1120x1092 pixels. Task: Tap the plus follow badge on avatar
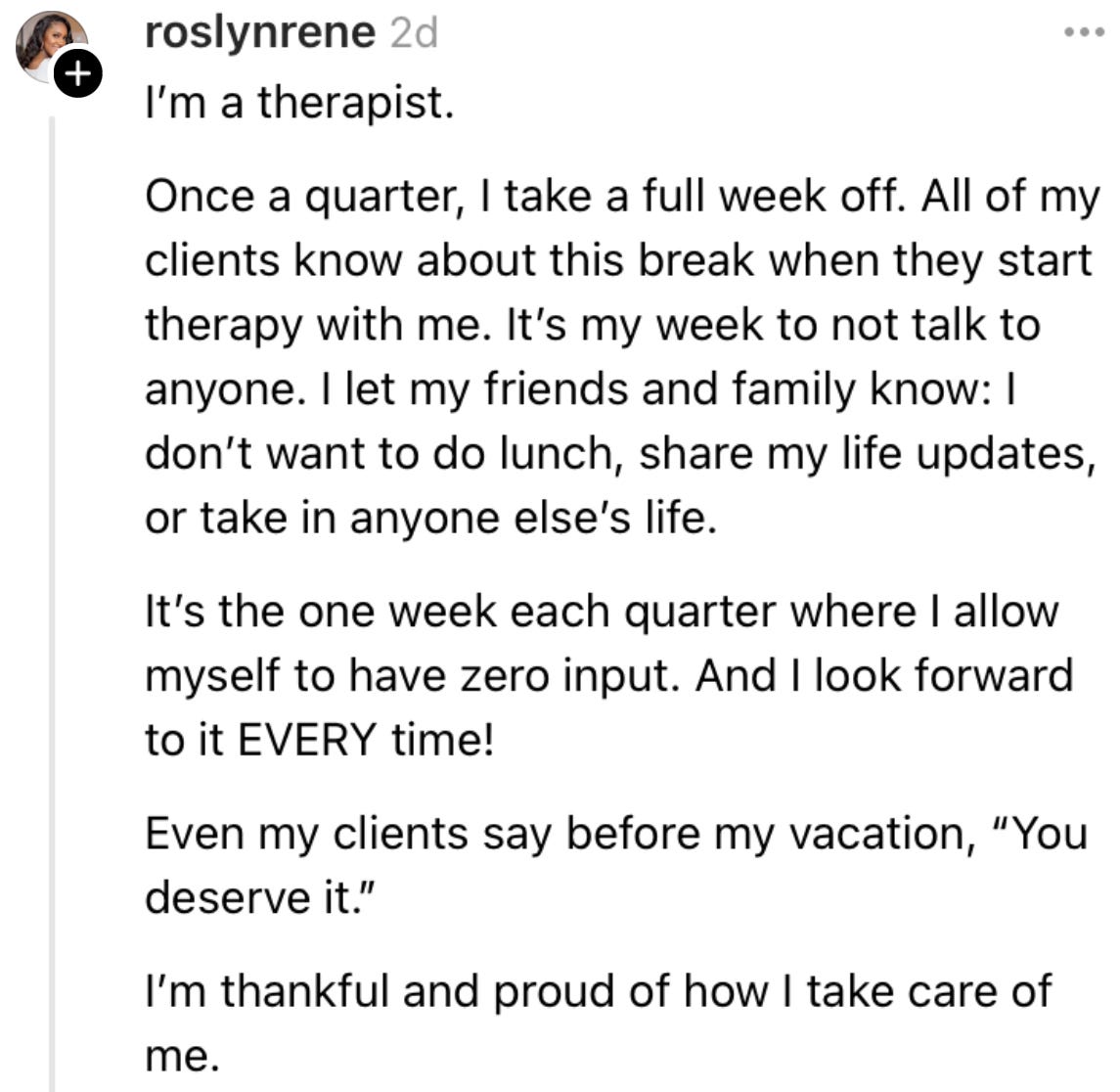click(x=78, y=72)
